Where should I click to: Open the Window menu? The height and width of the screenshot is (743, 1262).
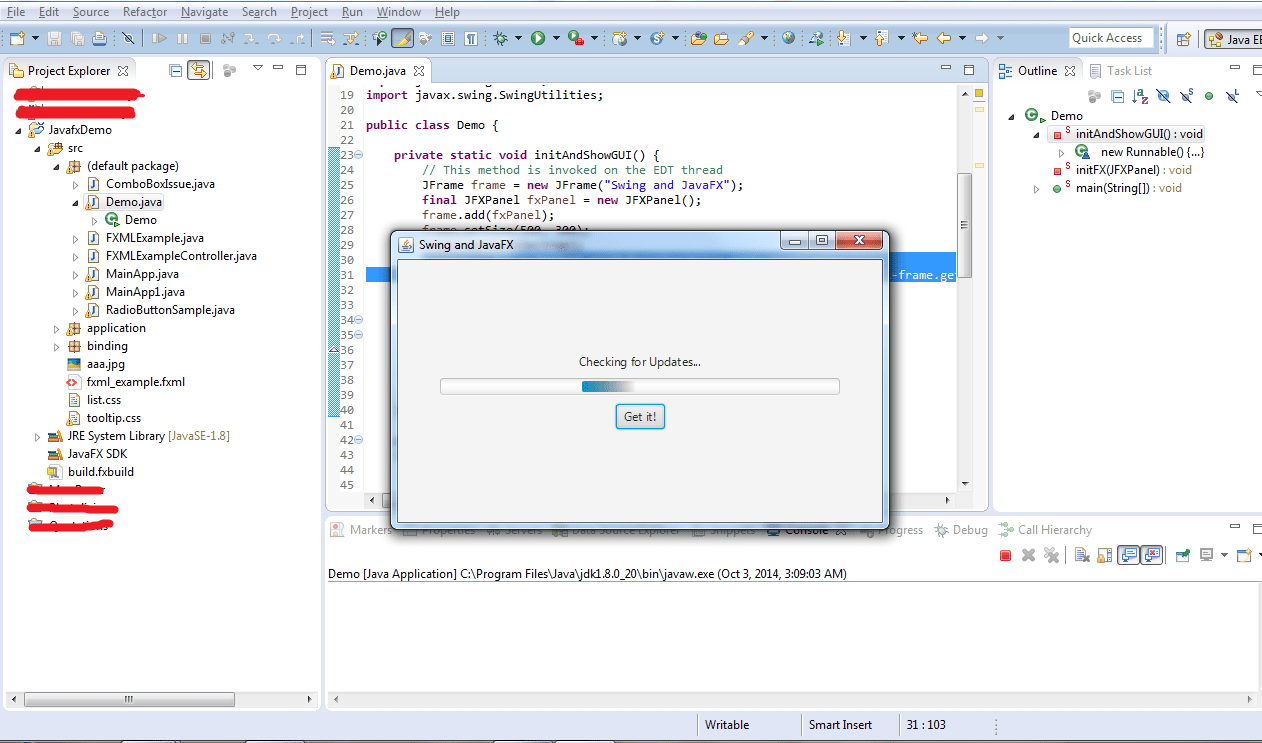coord(399,12)
